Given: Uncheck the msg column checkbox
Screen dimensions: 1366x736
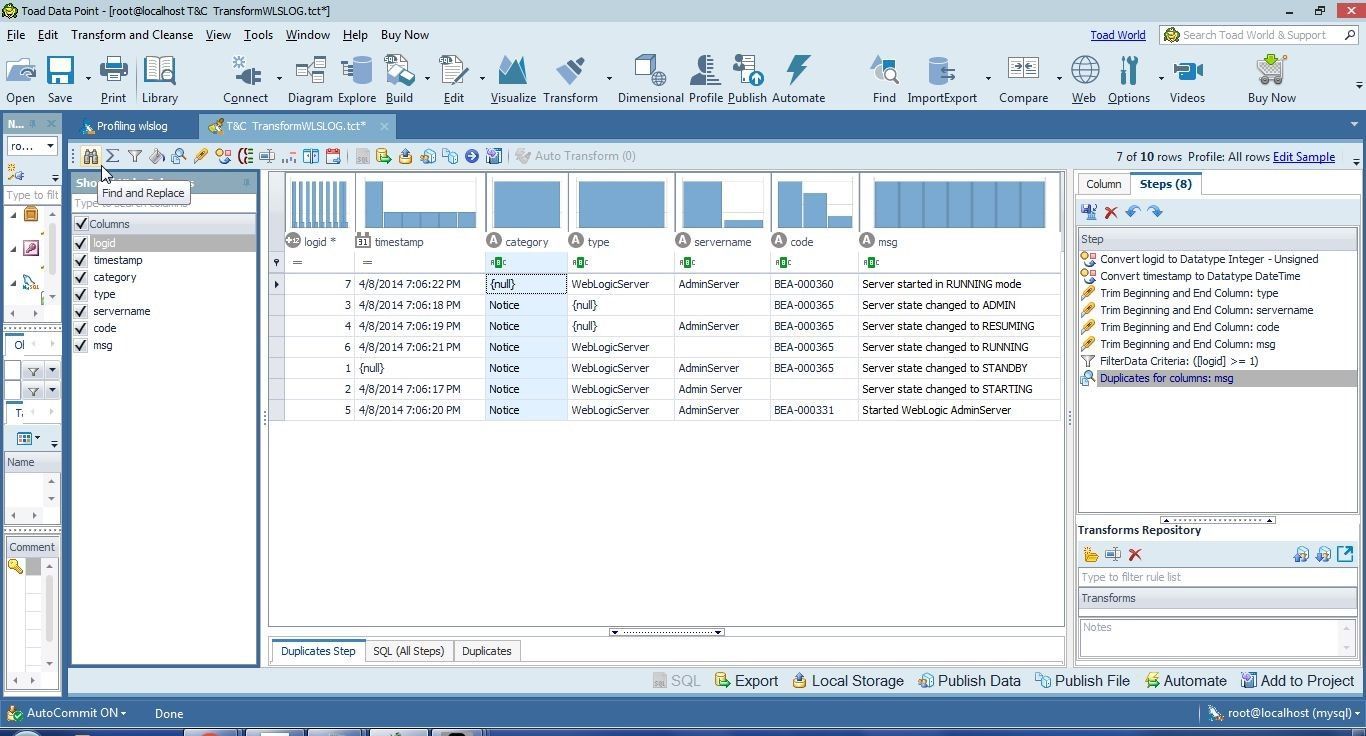Looking at the screenshot, I should 81,345.
